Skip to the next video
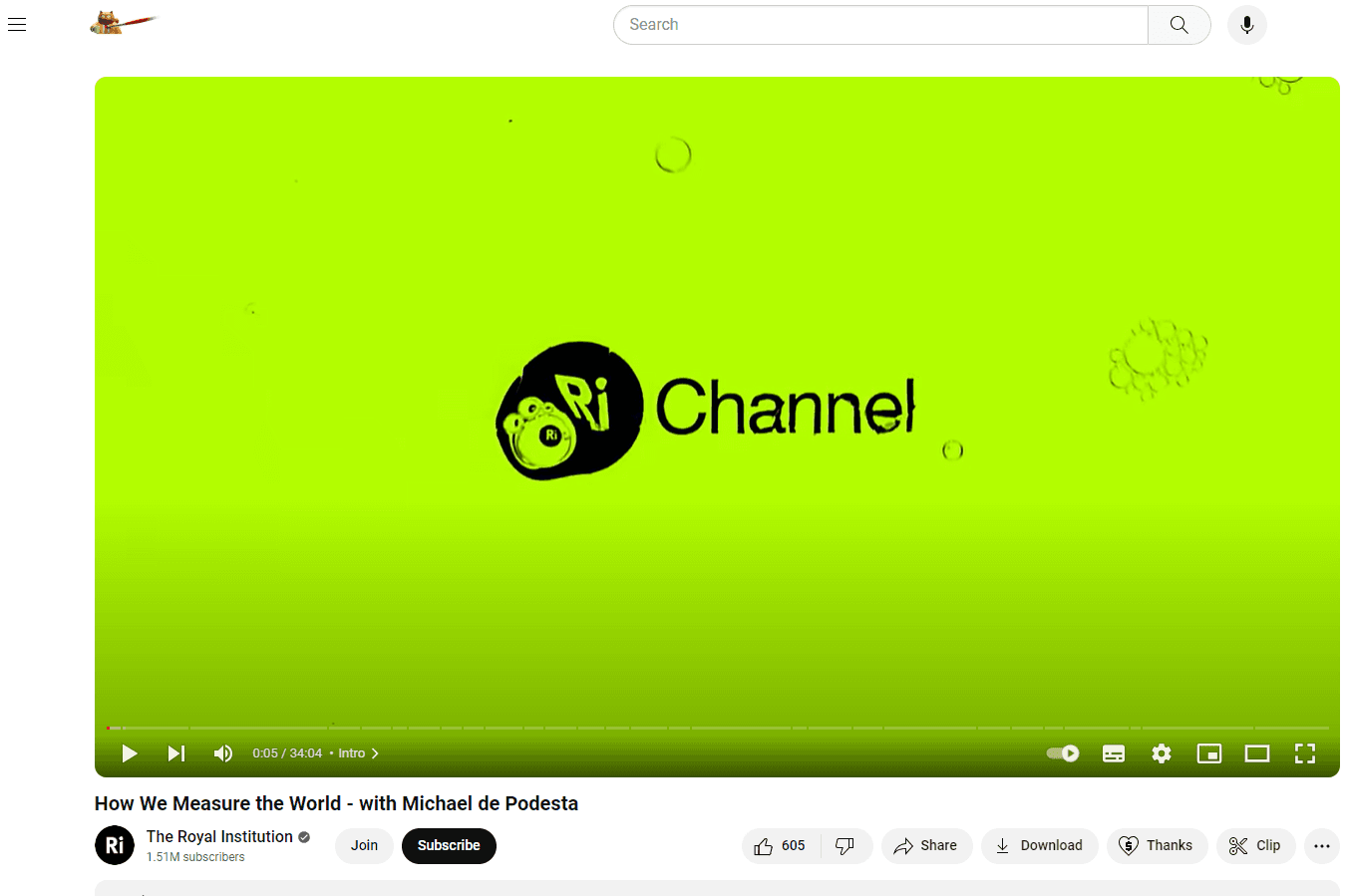The width and height of the screenshot is (1351, 896). [x=175, y=753]
